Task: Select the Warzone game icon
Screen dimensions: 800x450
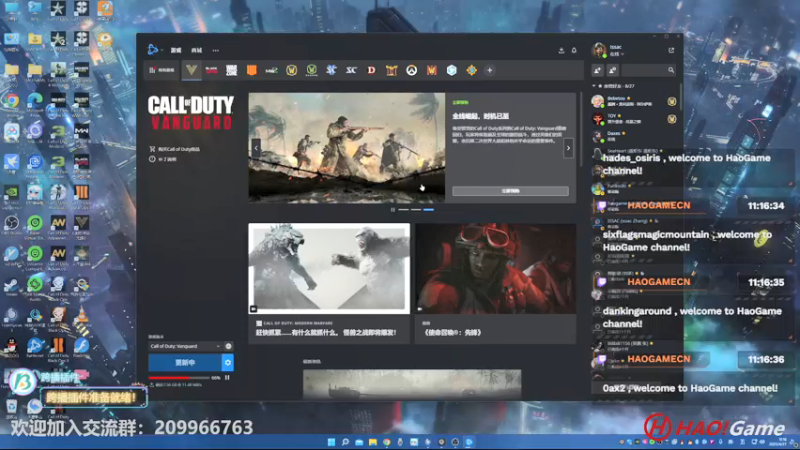Action: 232,70
